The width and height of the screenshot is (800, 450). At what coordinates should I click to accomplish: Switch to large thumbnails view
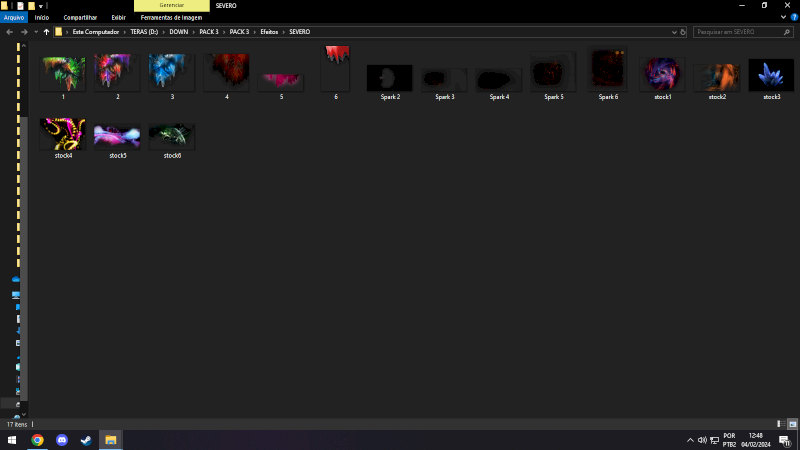tap(792, 424)
